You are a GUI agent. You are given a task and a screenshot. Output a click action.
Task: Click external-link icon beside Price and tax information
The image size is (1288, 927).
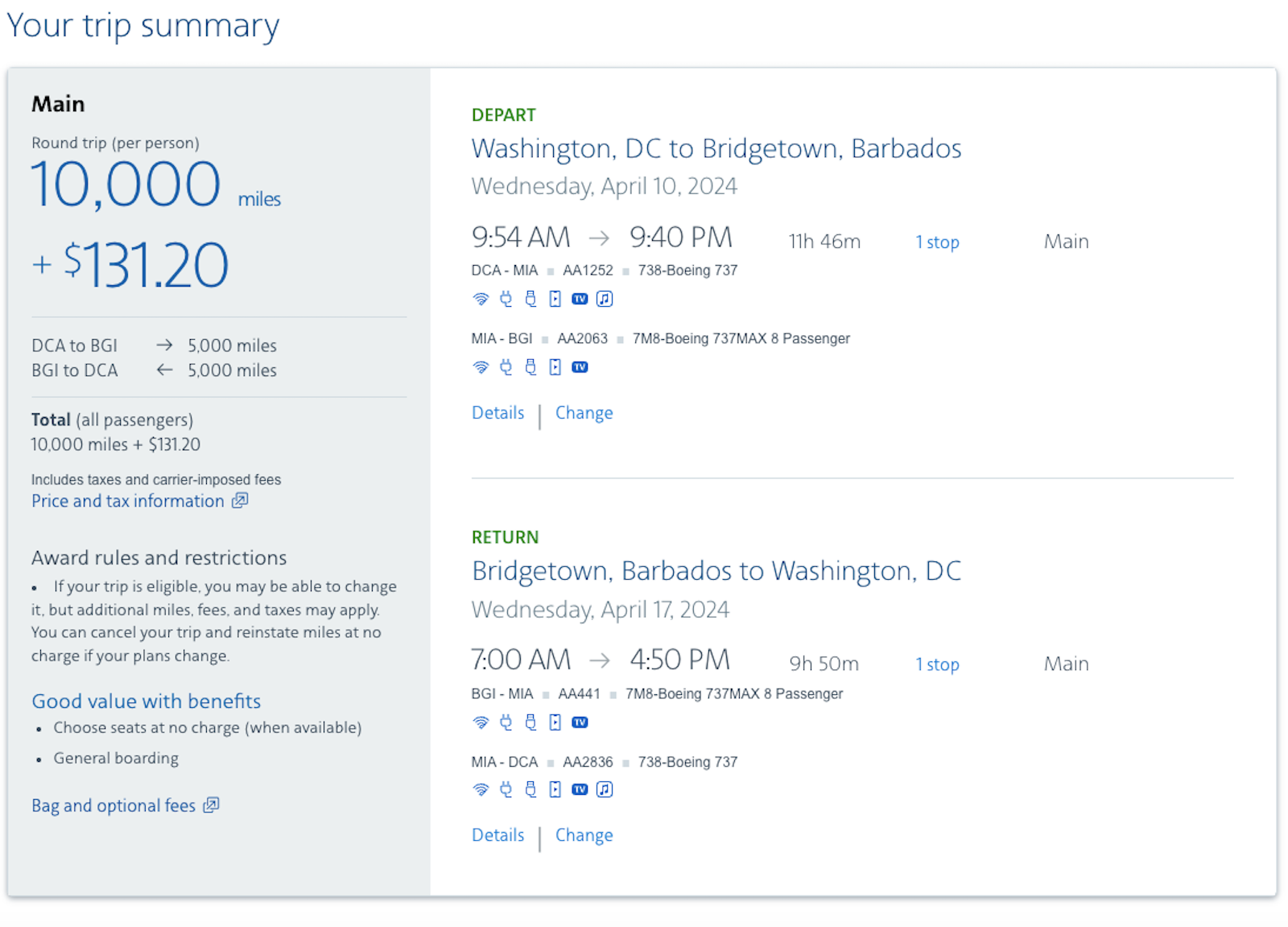point(240,501)
